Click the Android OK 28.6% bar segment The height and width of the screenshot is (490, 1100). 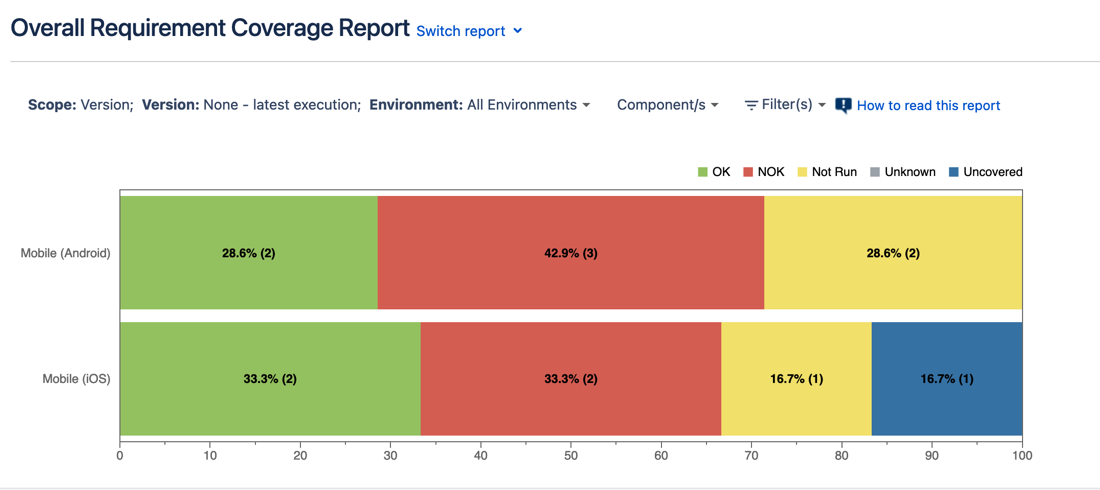248,253
